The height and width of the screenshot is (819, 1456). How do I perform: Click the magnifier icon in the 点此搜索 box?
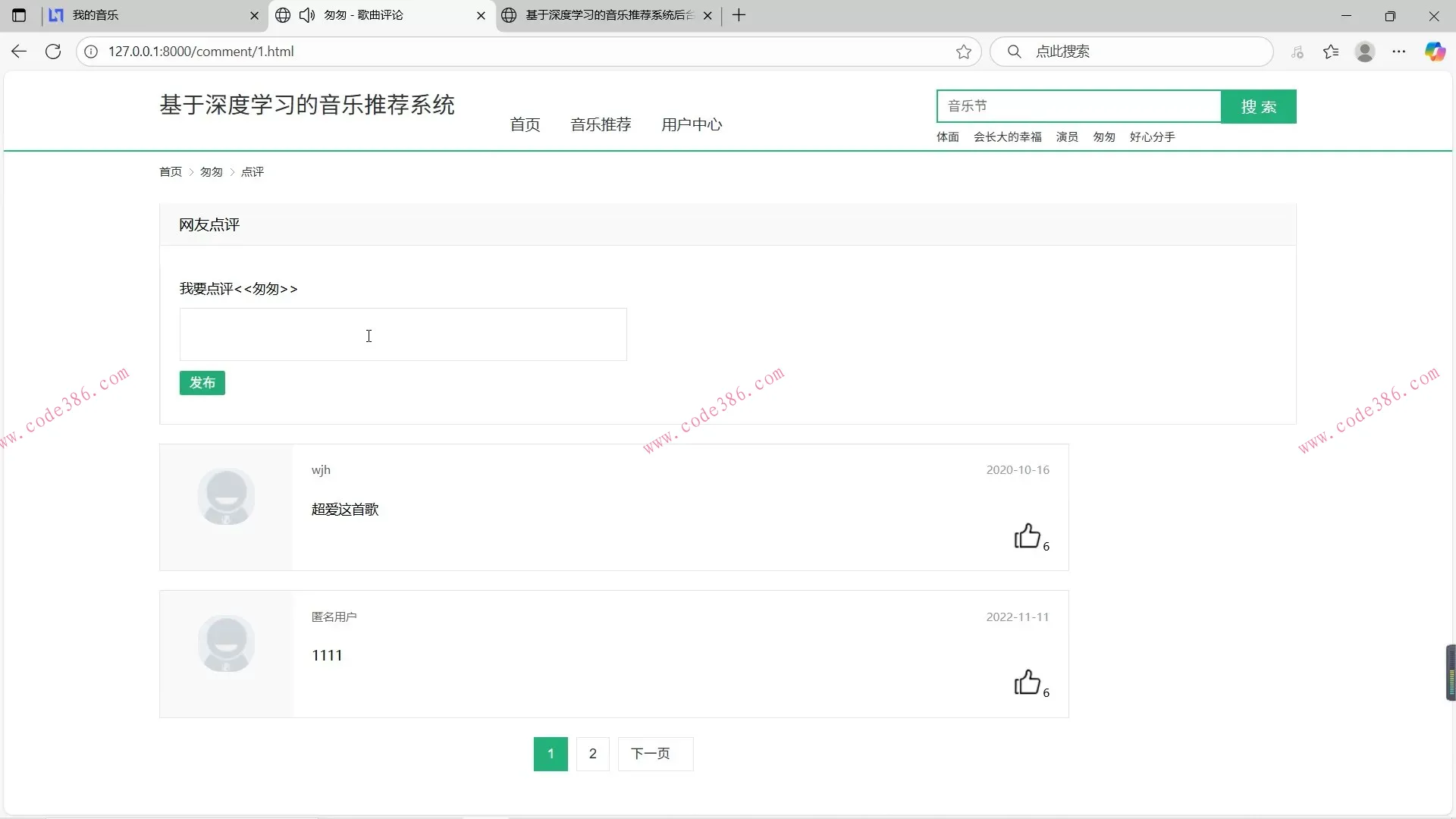[x=1015, y=52]
